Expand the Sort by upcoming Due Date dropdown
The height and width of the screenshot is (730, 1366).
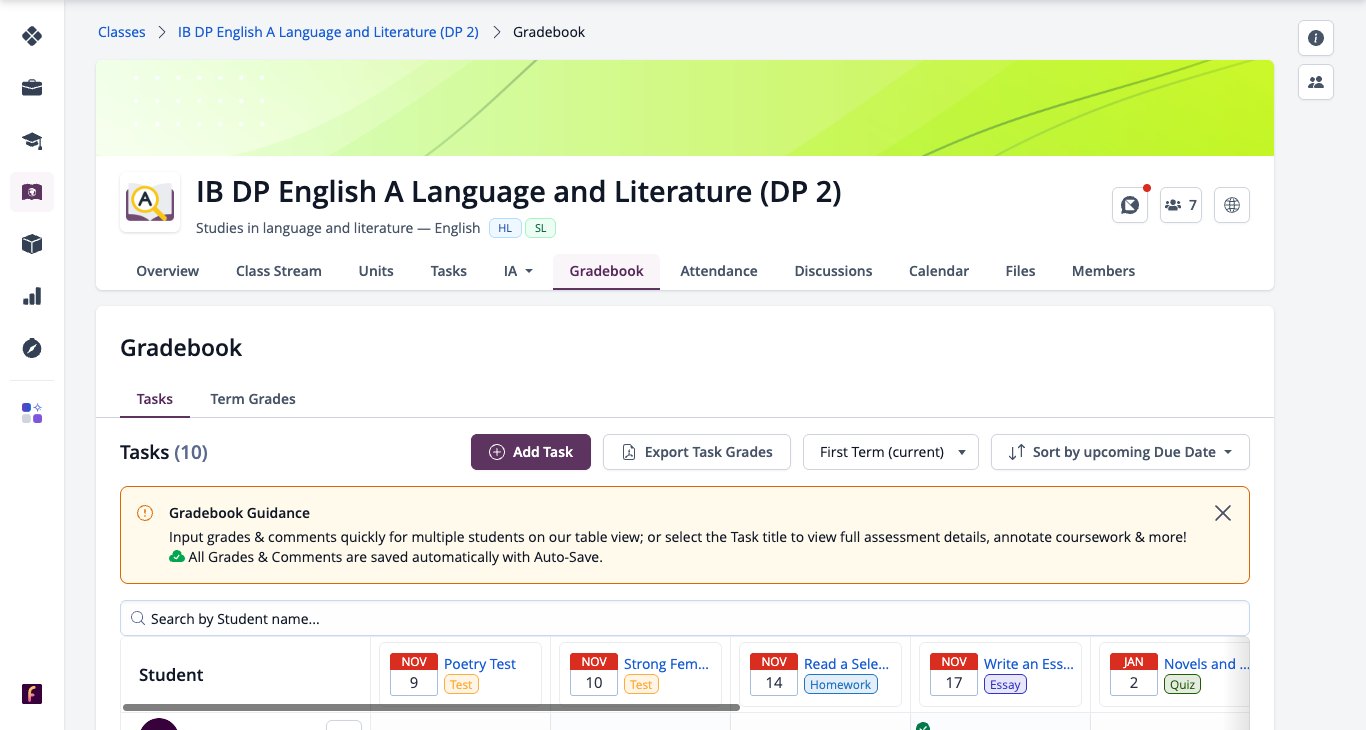(x=1120, y=452)
